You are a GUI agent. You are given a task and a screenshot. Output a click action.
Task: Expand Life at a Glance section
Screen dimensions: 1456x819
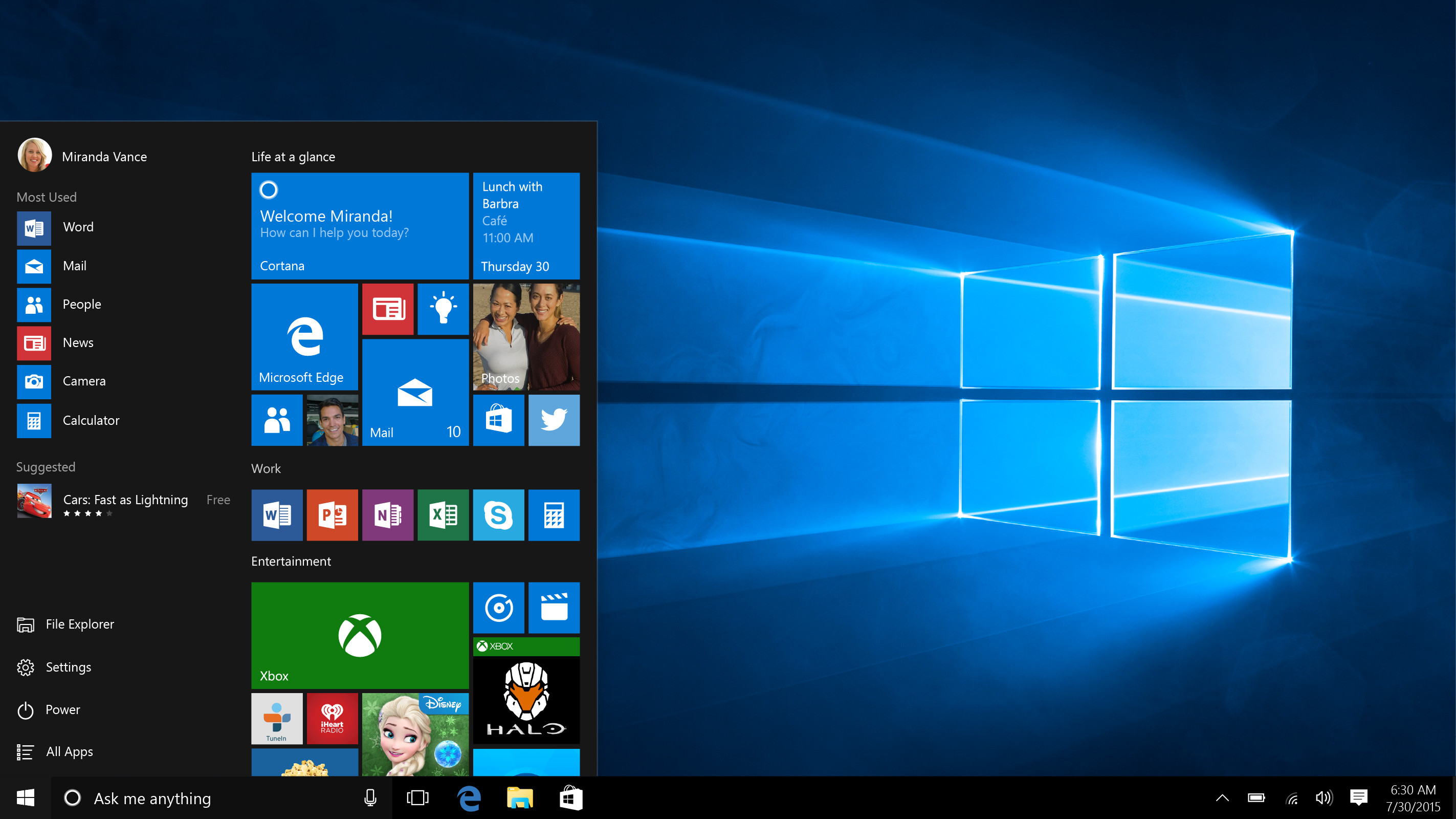click(x=293, y=156)
